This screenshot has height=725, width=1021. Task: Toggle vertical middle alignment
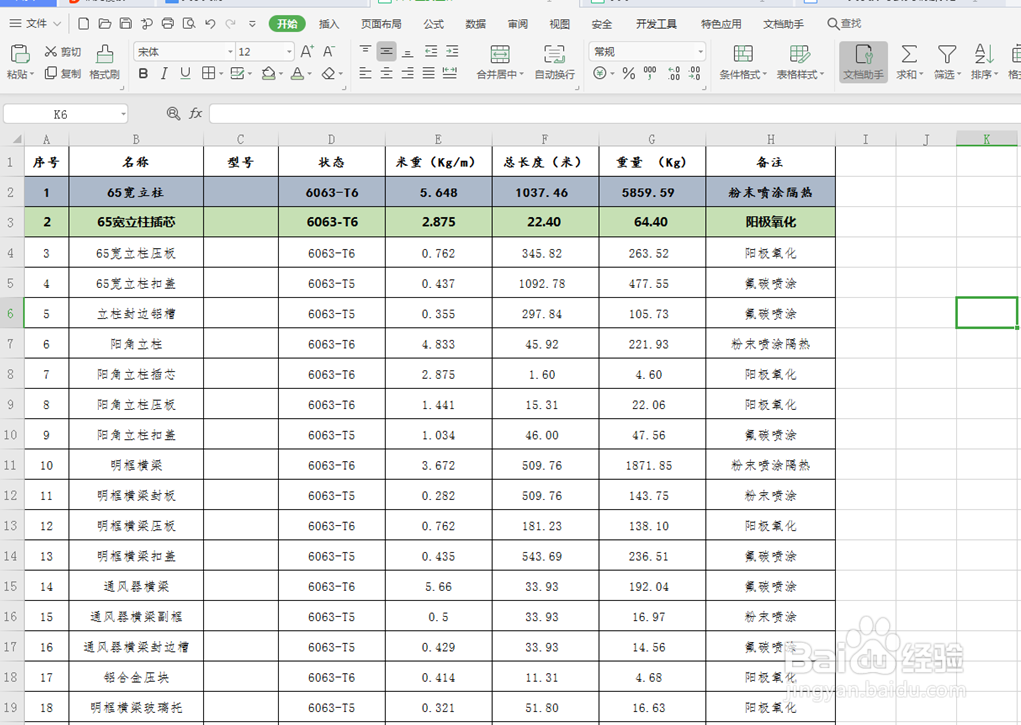click(x=386, y=51)
